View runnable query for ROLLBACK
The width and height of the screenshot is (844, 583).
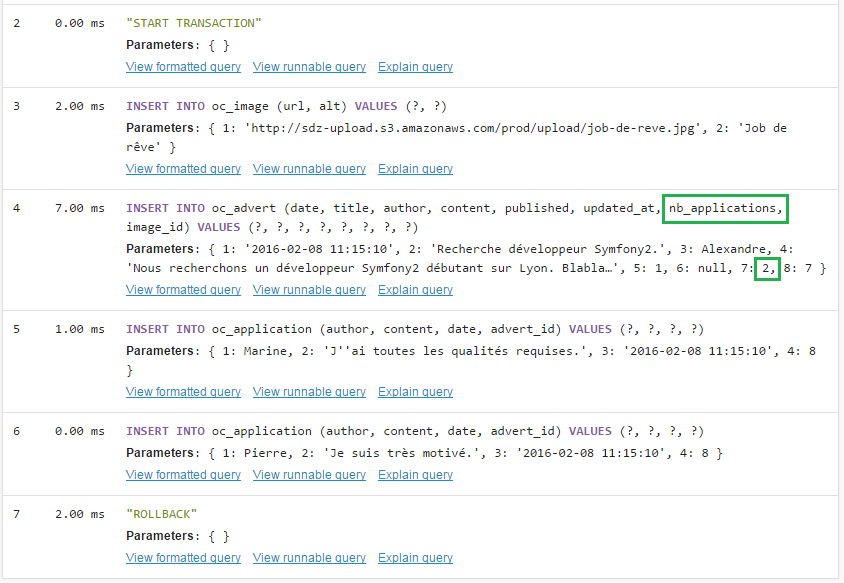309,558
